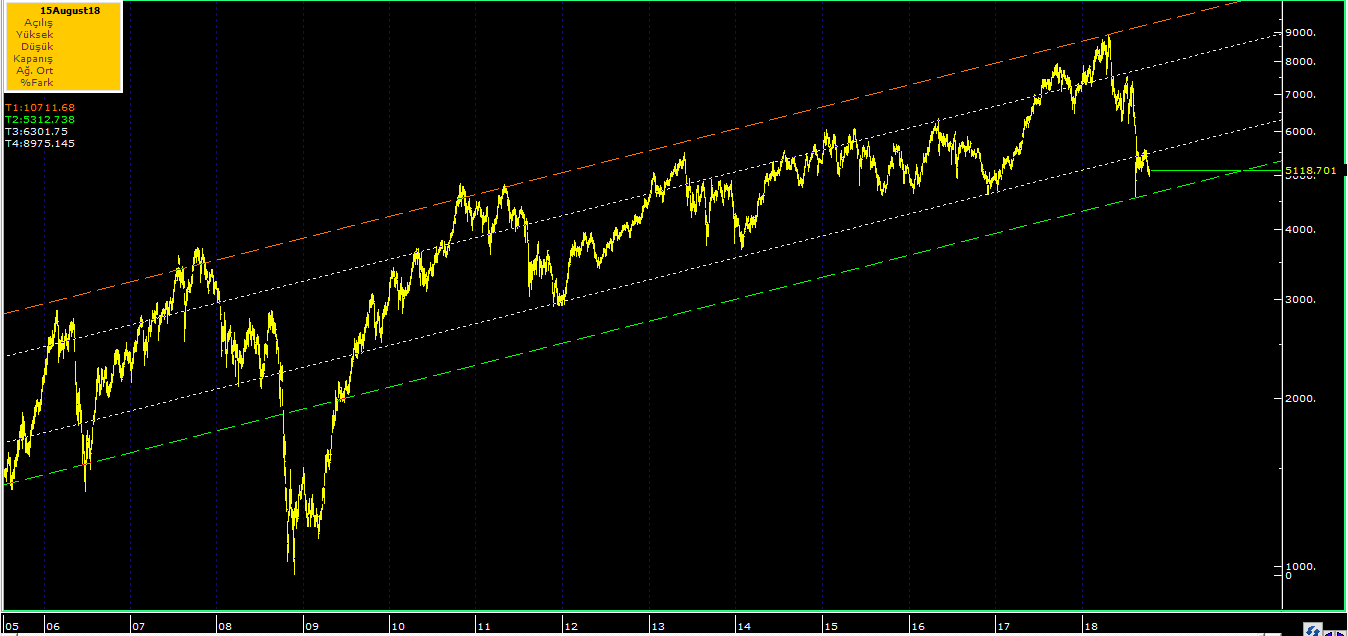Click the 9000 price axis label
1348x636 pixels.
coord(1300,33)
